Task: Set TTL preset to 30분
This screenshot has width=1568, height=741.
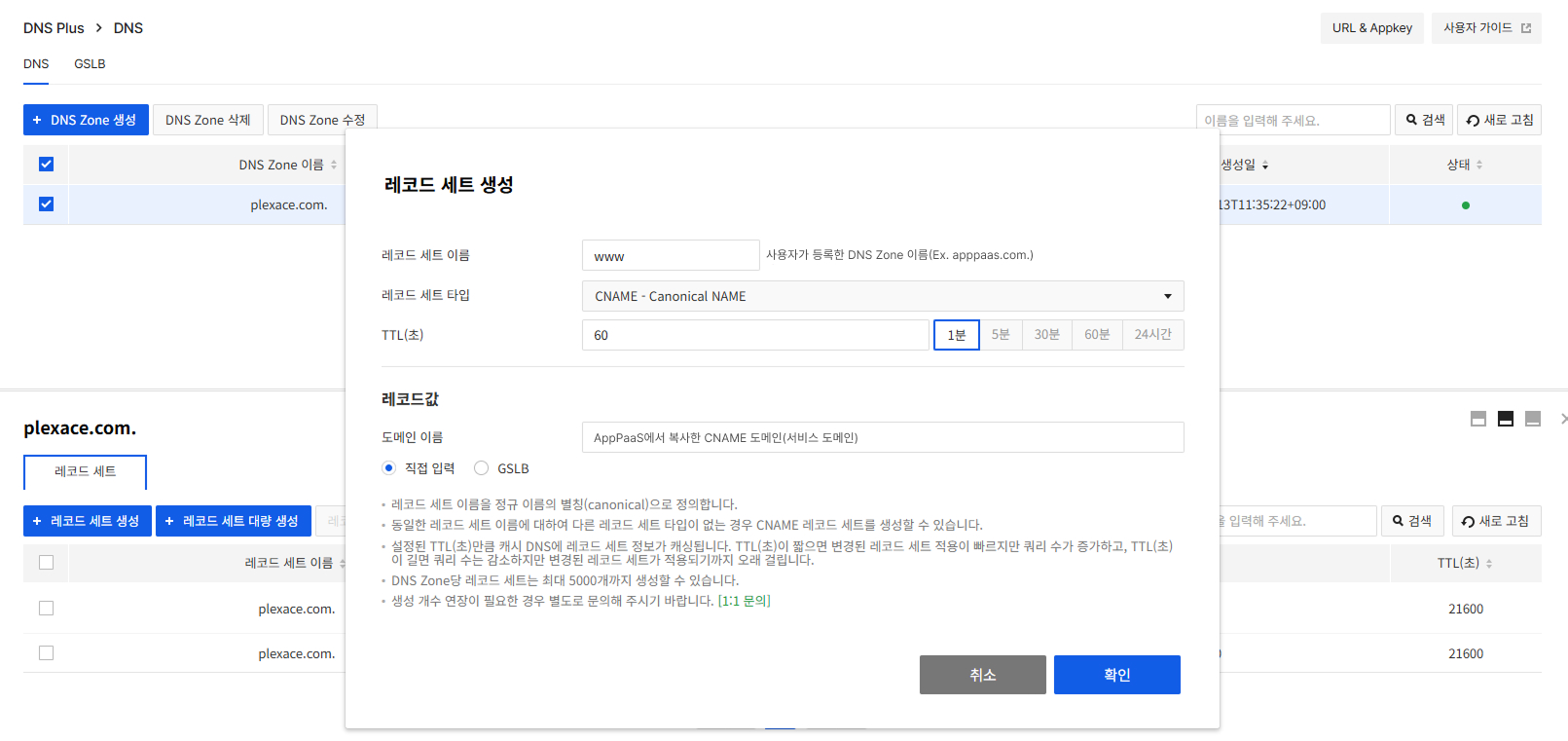Action: [1046, 335]
